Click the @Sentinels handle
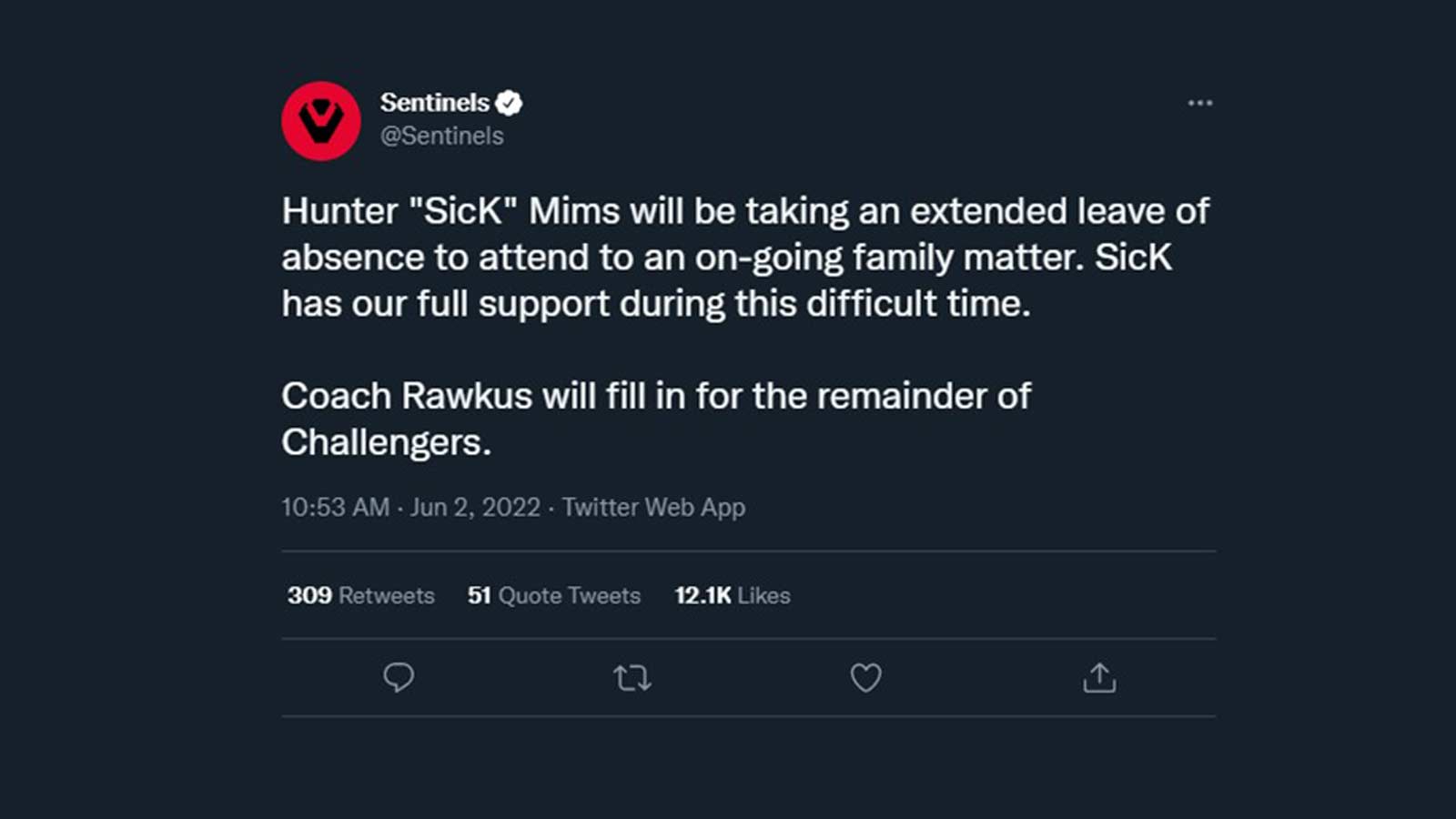 [x=441, y=136]
